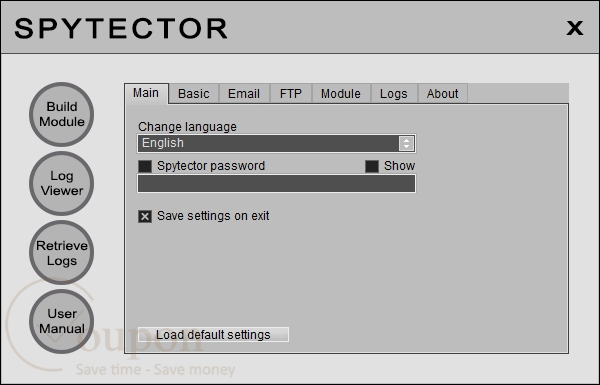Open the Log Viewer
The image size is (600, 385).
62,183
